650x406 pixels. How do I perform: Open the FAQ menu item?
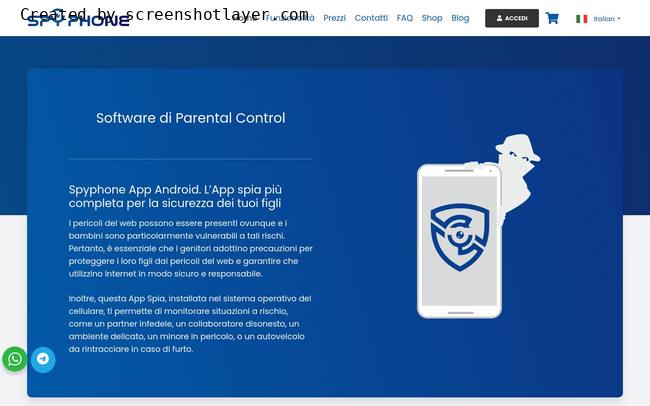pyautogui.click(x=405, y=18)
